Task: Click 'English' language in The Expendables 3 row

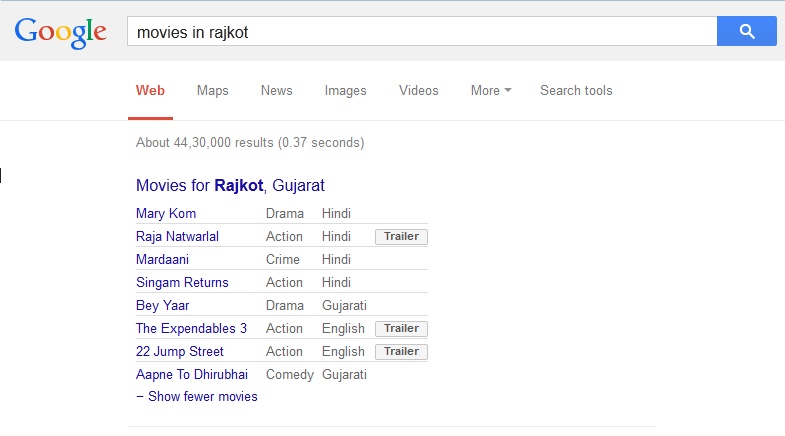Action: tap(343, 329)
